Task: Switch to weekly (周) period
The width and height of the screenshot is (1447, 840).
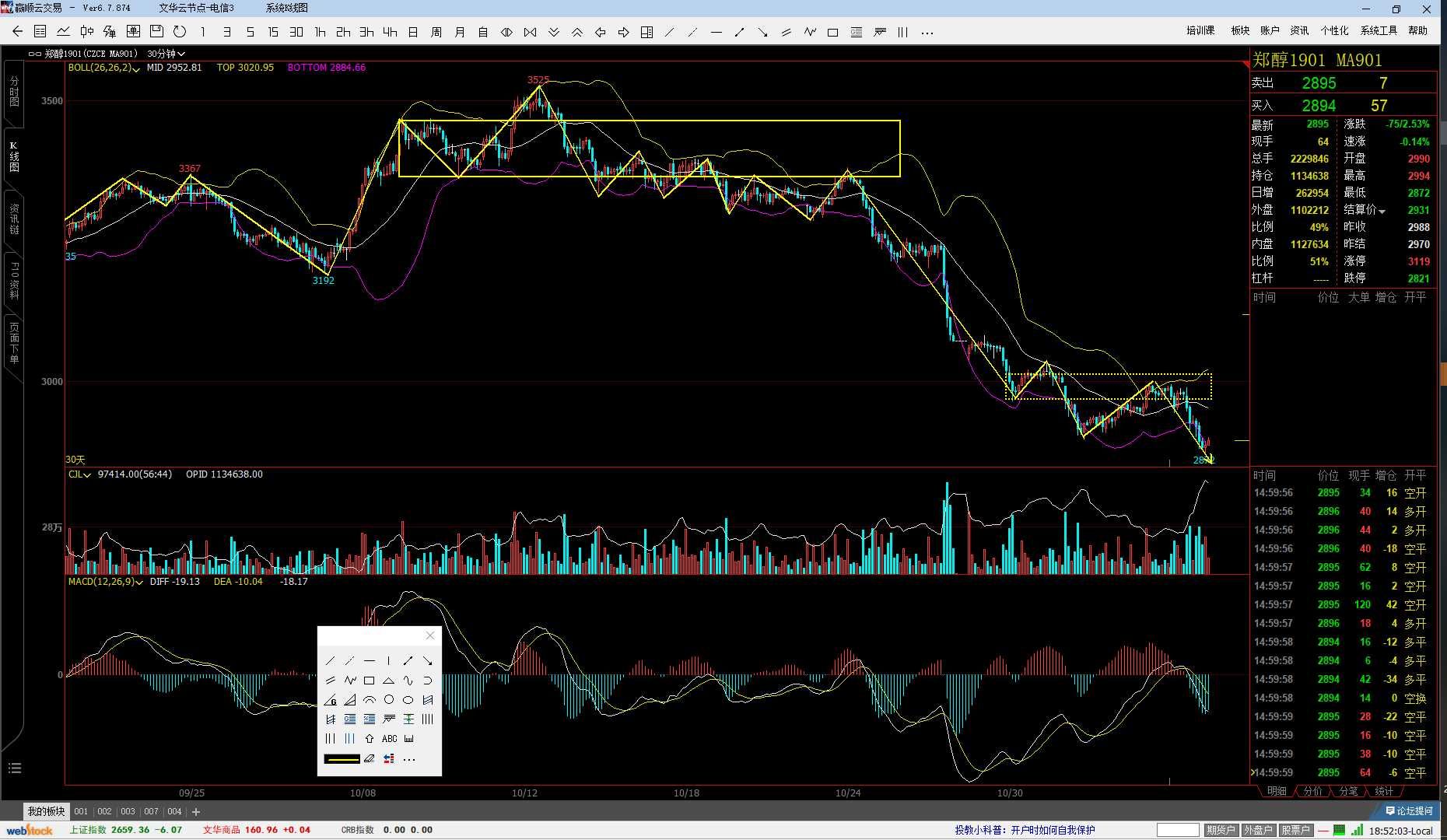Action: [436, 32]
